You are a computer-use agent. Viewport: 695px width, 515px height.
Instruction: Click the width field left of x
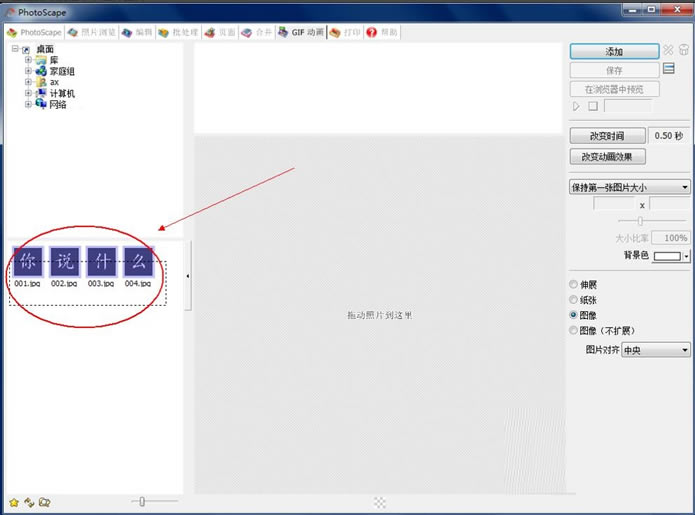(x=614, y=204)
